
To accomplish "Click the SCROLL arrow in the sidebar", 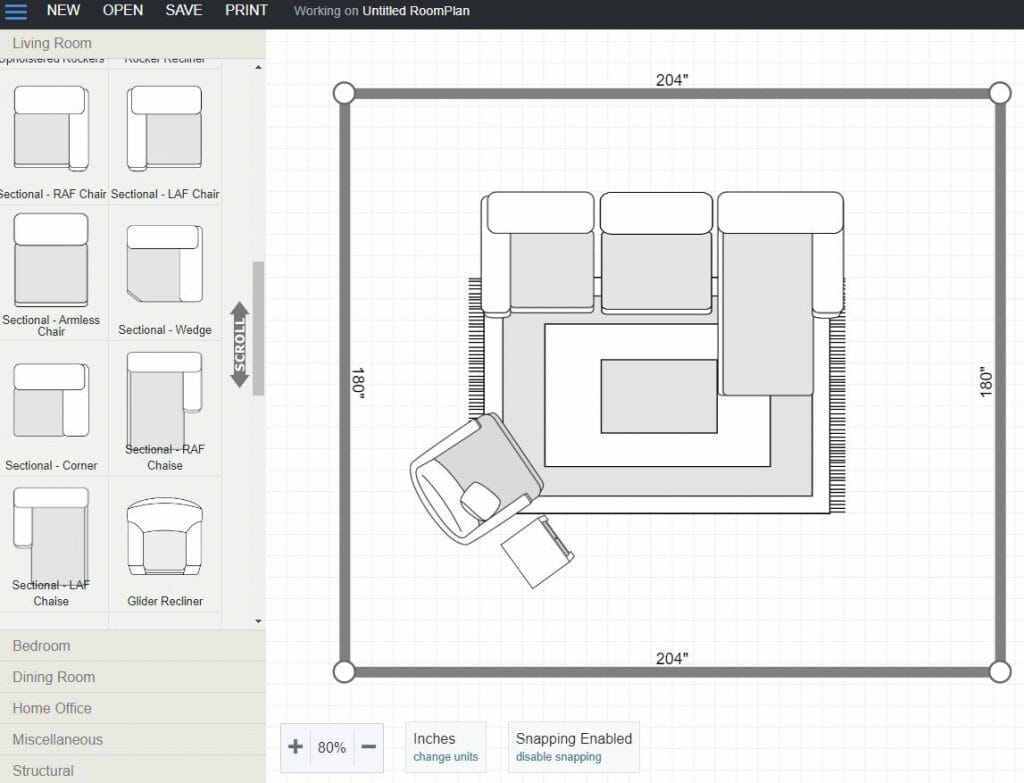I will point(240,340).
